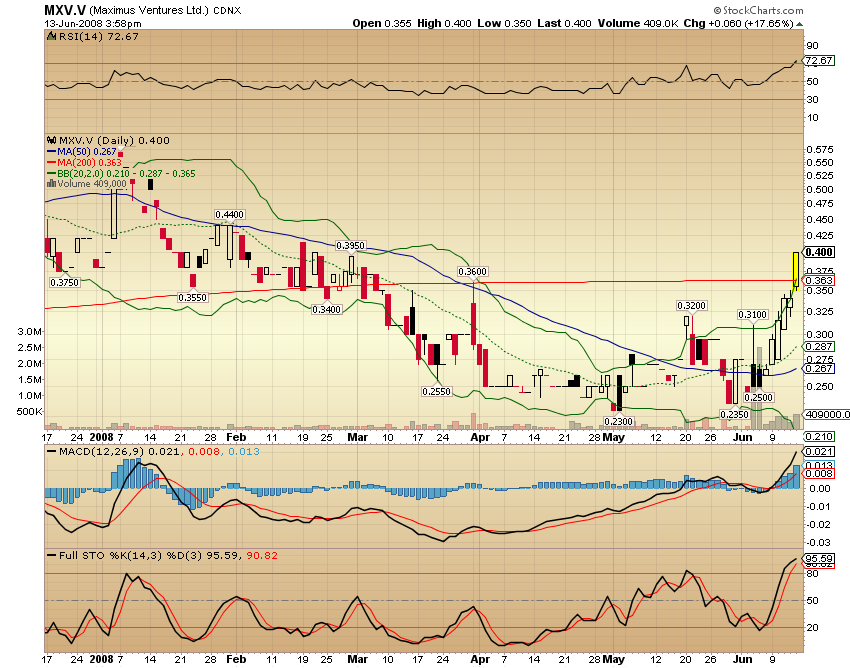Image resolution: width=850 pixels, height=668 pixels.
Task: Click the yellow last candlestick at 0.400
Action: pyautogui.click(x=795, y=268)
